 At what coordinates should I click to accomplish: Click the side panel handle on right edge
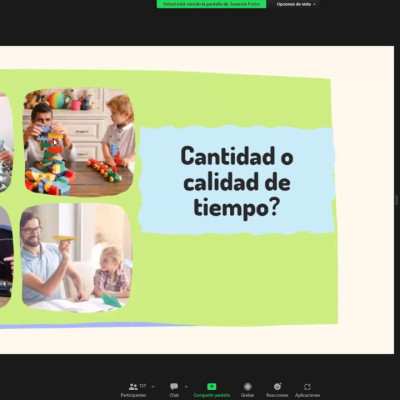397,200
